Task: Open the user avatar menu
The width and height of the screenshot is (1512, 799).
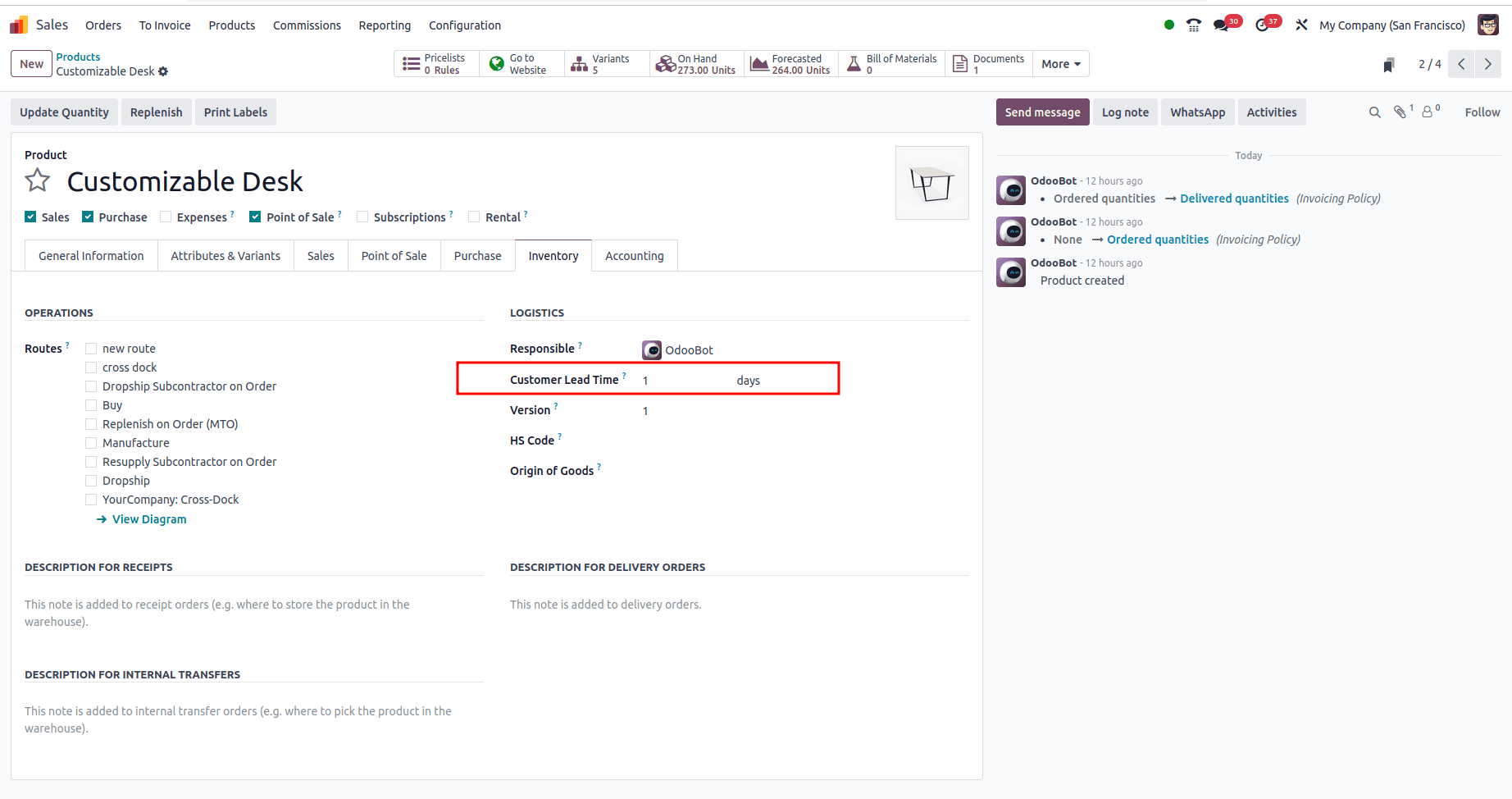Action: click(x=1488, y=25)
